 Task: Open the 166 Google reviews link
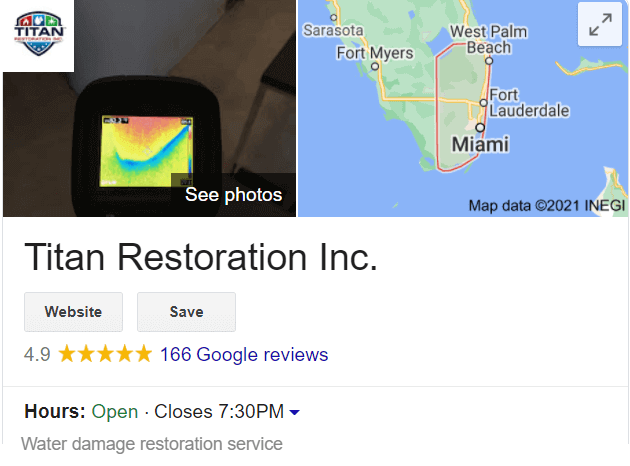[244, 355]
